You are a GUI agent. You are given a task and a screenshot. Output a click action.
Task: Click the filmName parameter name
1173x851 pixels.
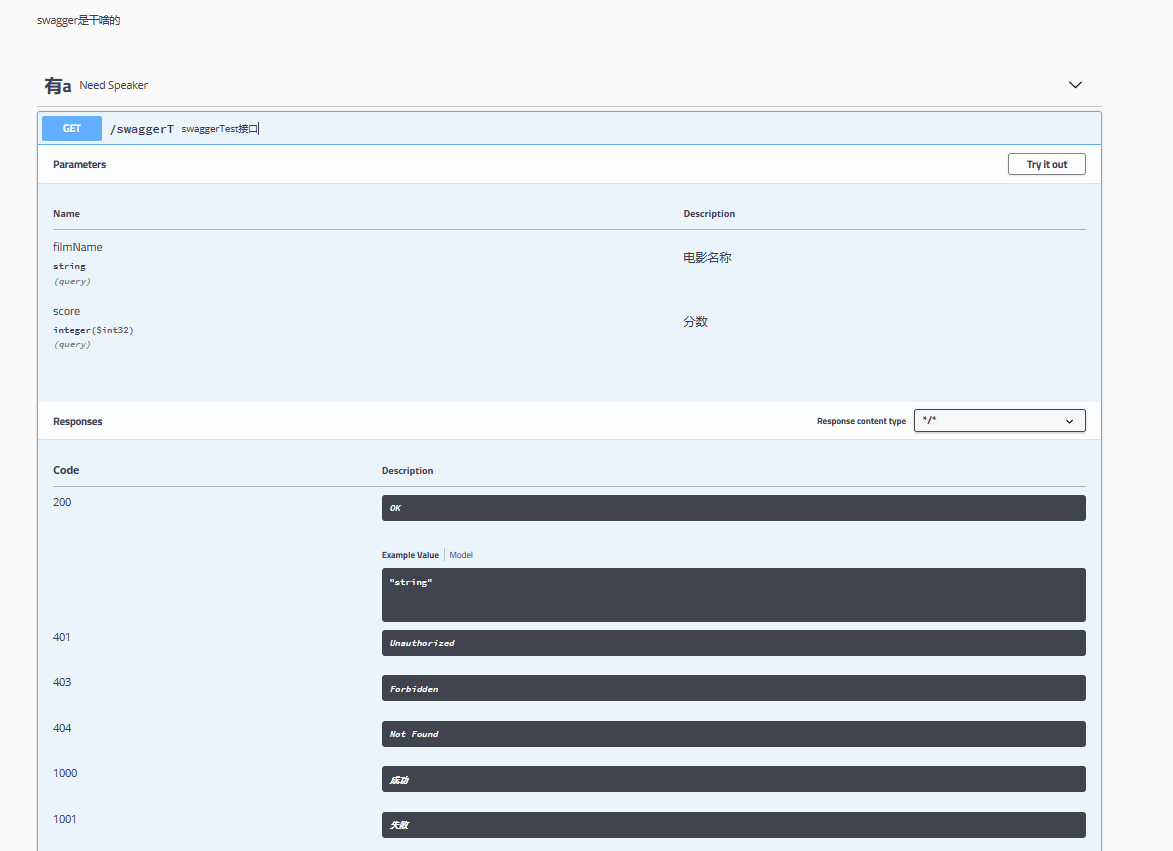pos(78,247)
